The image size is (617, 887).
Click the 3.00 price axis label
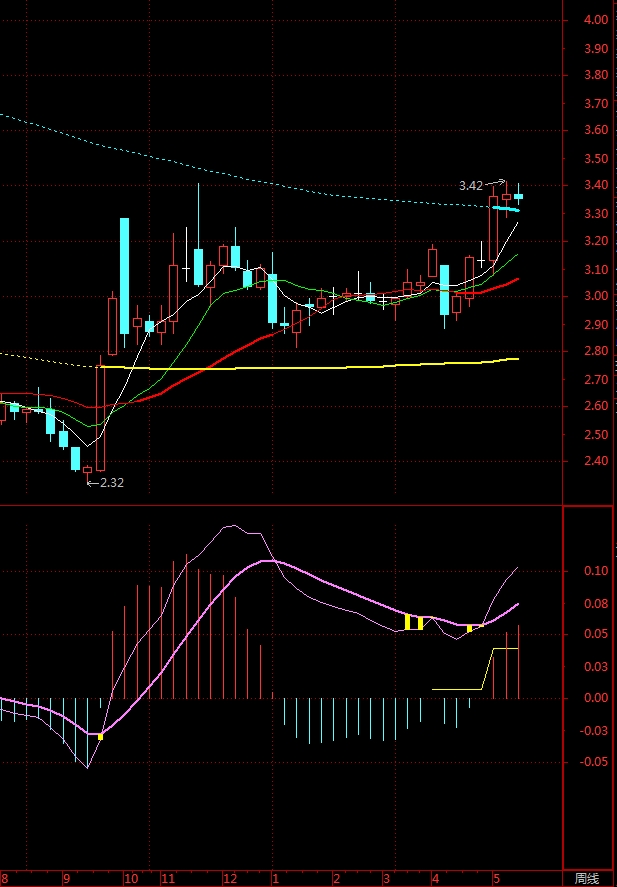[596, 296]
